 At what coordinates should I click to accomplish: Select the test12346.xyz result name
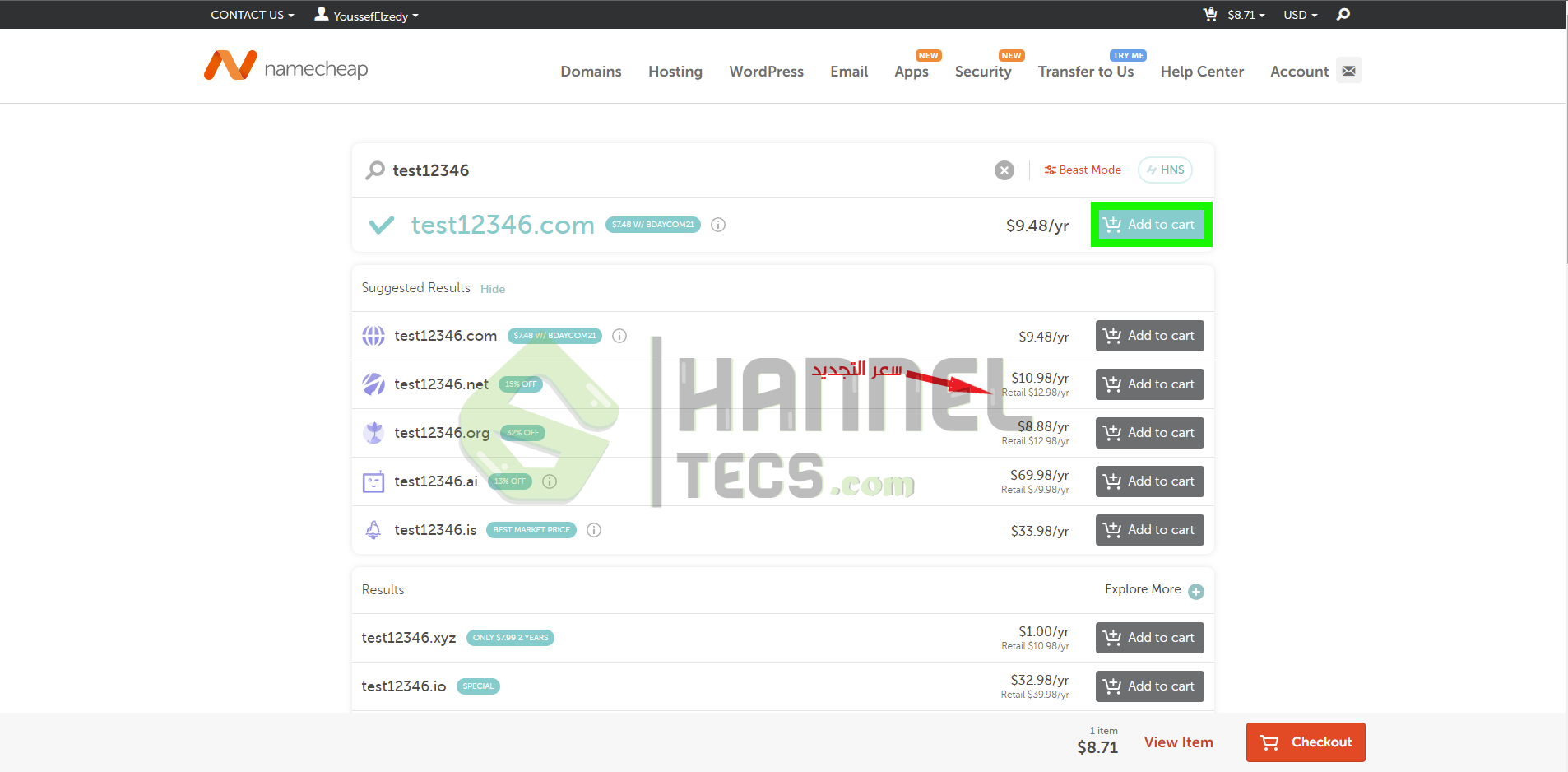pos(409,638)
